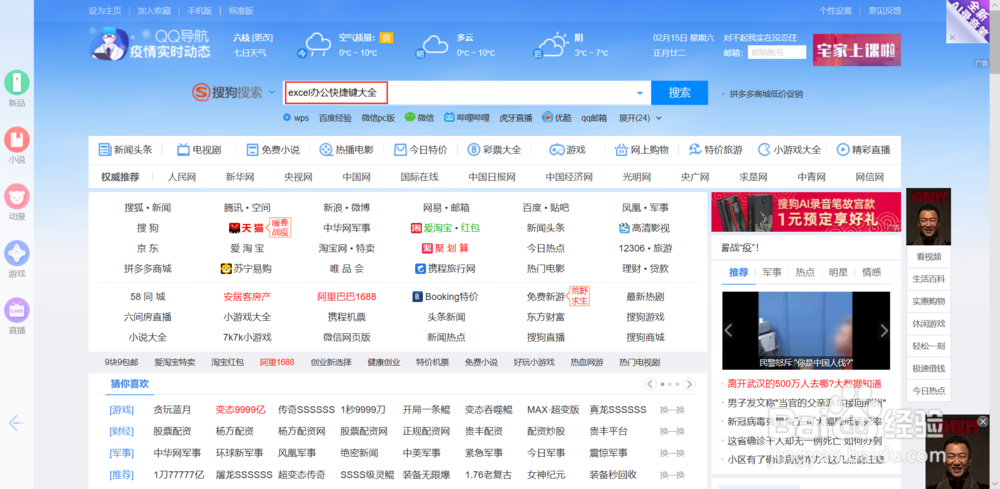Click 换一换 in the 游戏 row
The image size is (1000, 489).
click(672, 410)
